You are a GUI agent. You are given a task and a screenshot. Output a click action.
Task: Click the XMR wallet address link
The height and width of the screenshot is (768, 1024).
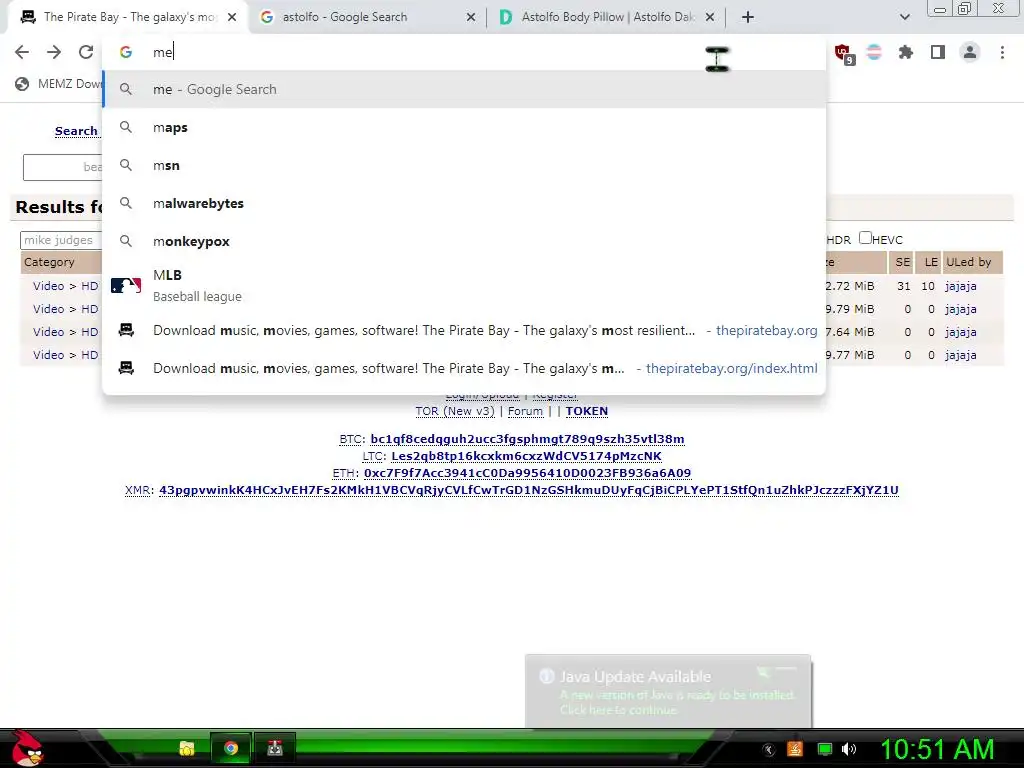(x=529, y=490)
